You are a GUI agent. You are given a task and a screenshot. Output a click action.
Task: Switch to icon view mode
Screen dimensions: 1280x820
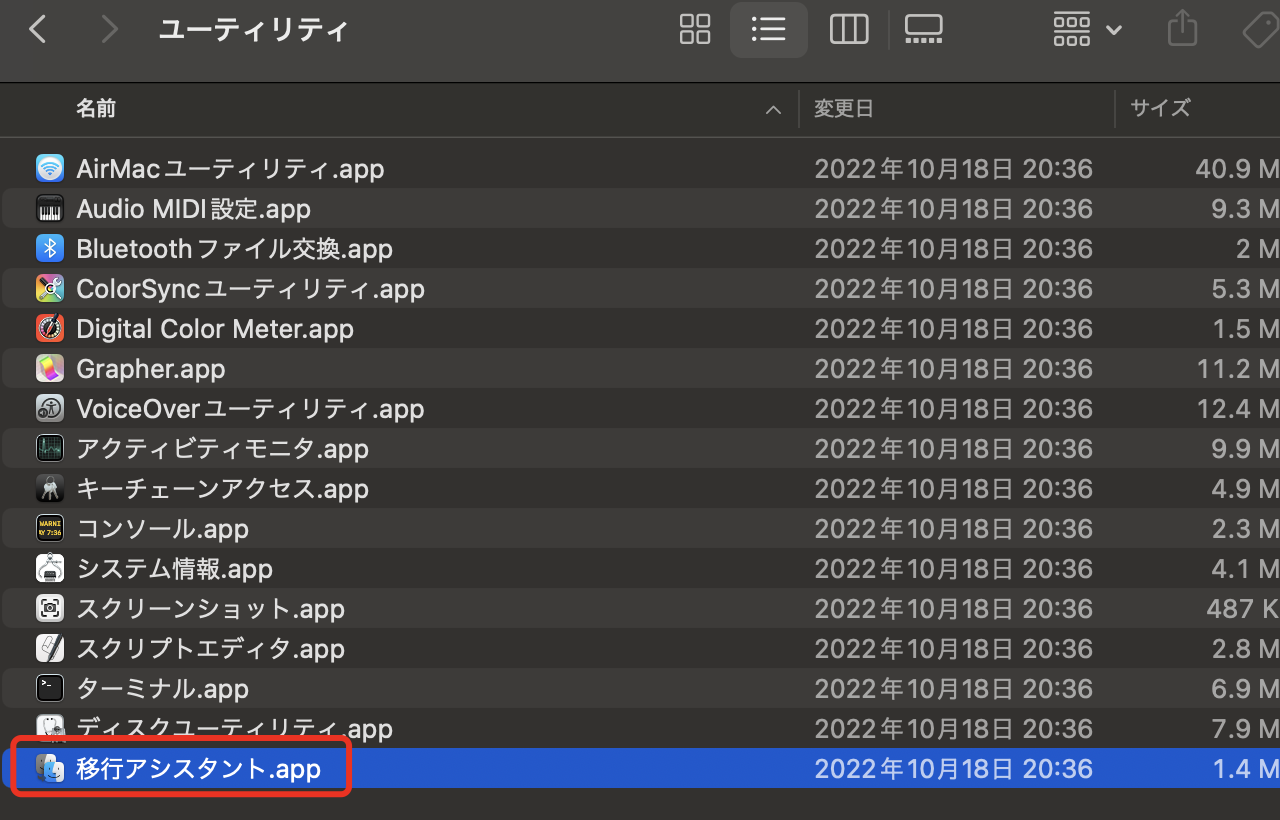click(x=694, y=29)
